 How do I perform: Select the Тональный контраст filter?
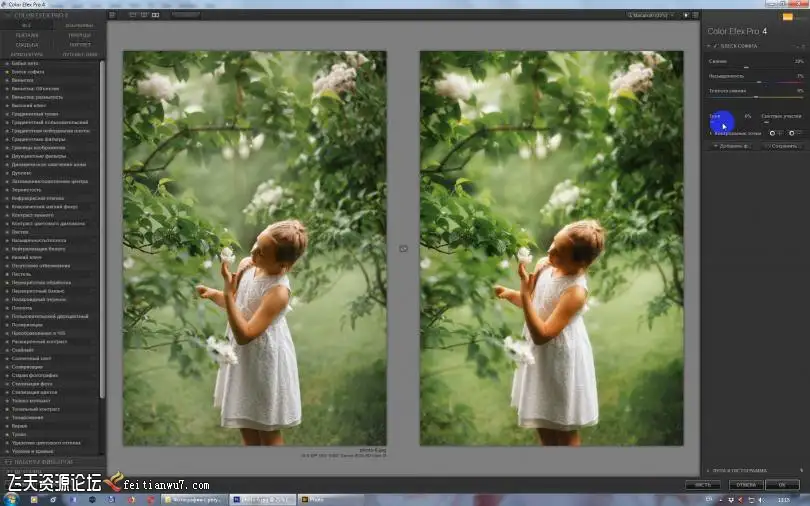coord(36,409)
